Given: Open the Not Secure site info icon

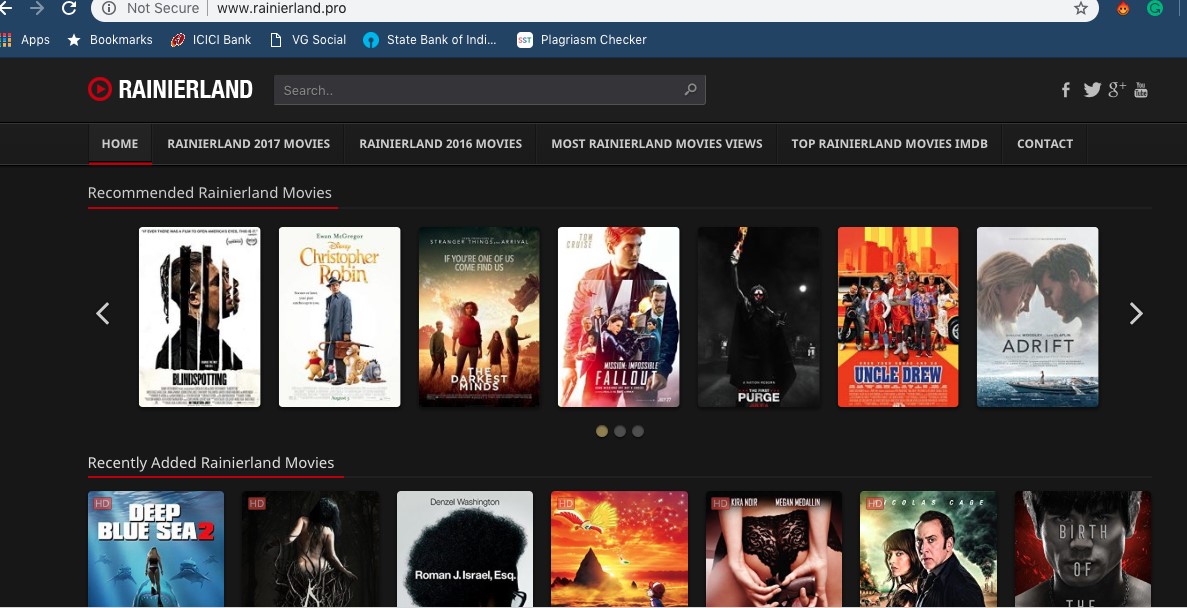Looking at the screenshot, I should (x=109, y=8).
